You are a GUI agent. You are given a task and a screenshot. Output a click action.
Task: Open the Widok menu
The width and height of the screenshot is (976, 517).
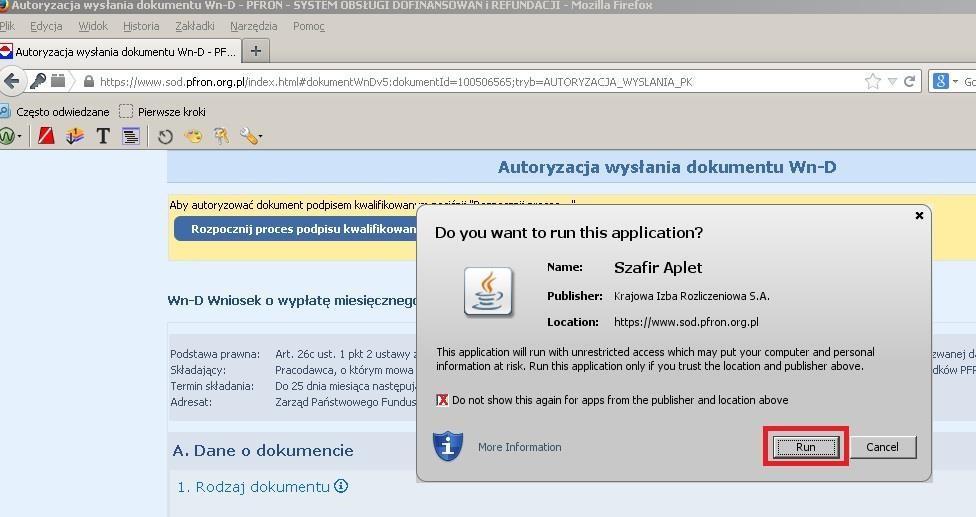(x=93, y=26)
